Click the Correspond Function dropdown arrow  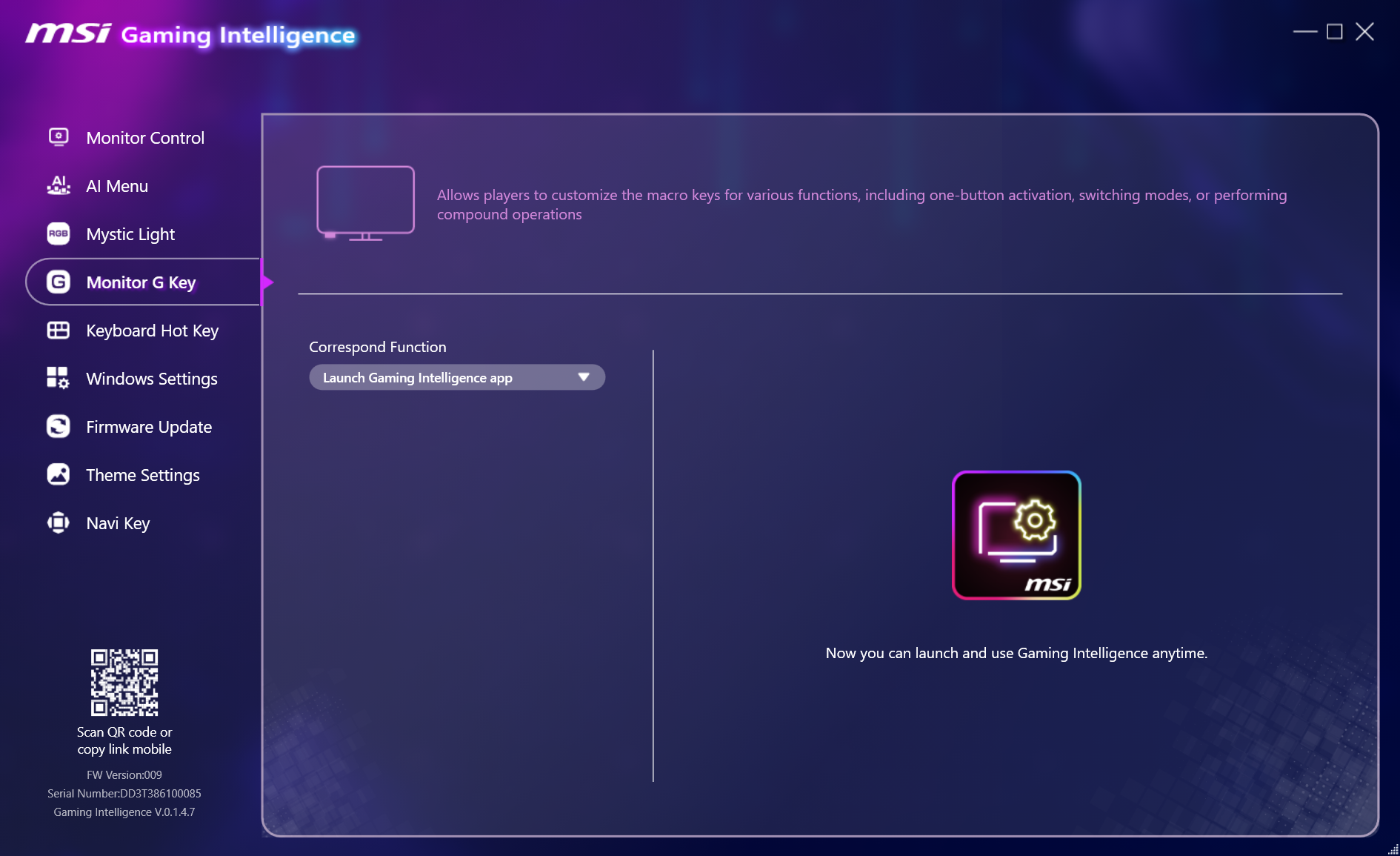click(584, 377)
